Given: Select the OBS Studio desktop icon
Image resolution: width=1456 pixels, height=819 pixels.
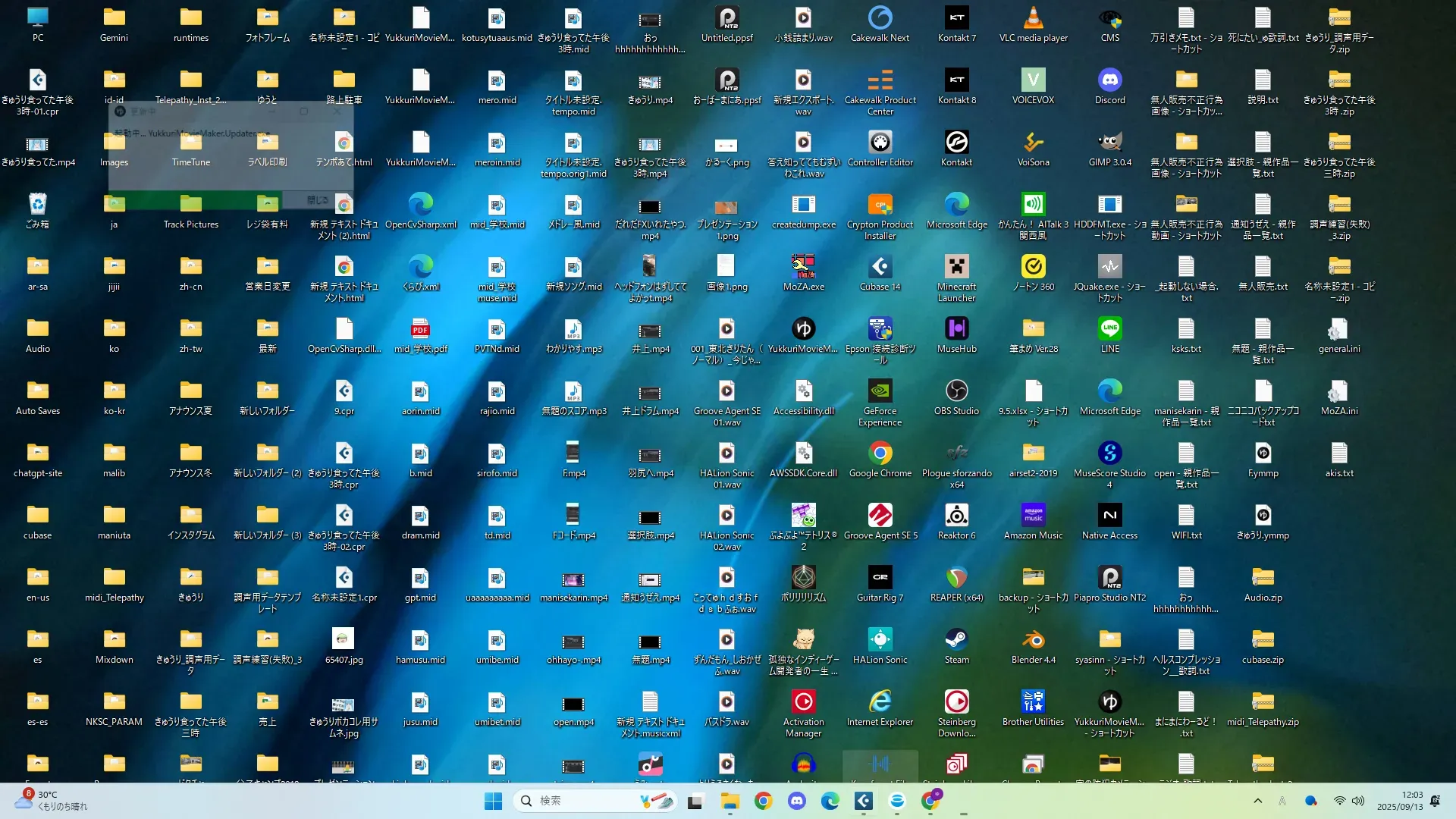Looking at the screenshot, I should [956, 391].
